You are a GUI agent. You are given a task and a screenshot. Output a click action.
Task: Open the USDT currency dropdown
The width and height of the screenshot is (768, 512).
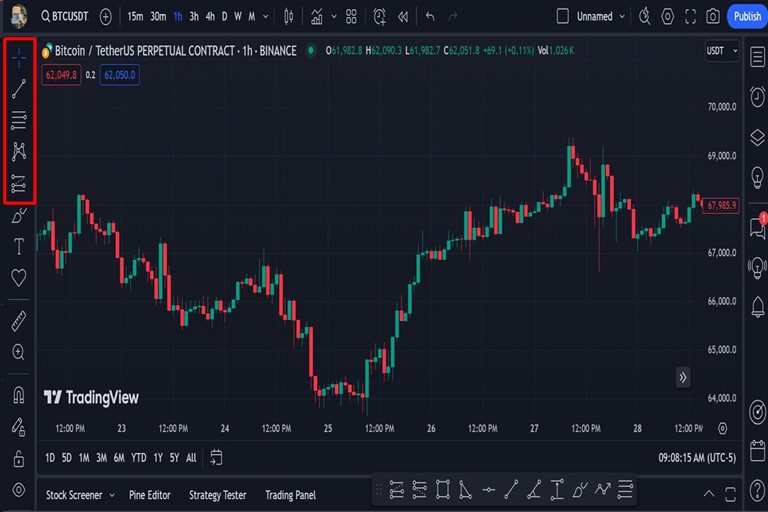coord(721,50)
